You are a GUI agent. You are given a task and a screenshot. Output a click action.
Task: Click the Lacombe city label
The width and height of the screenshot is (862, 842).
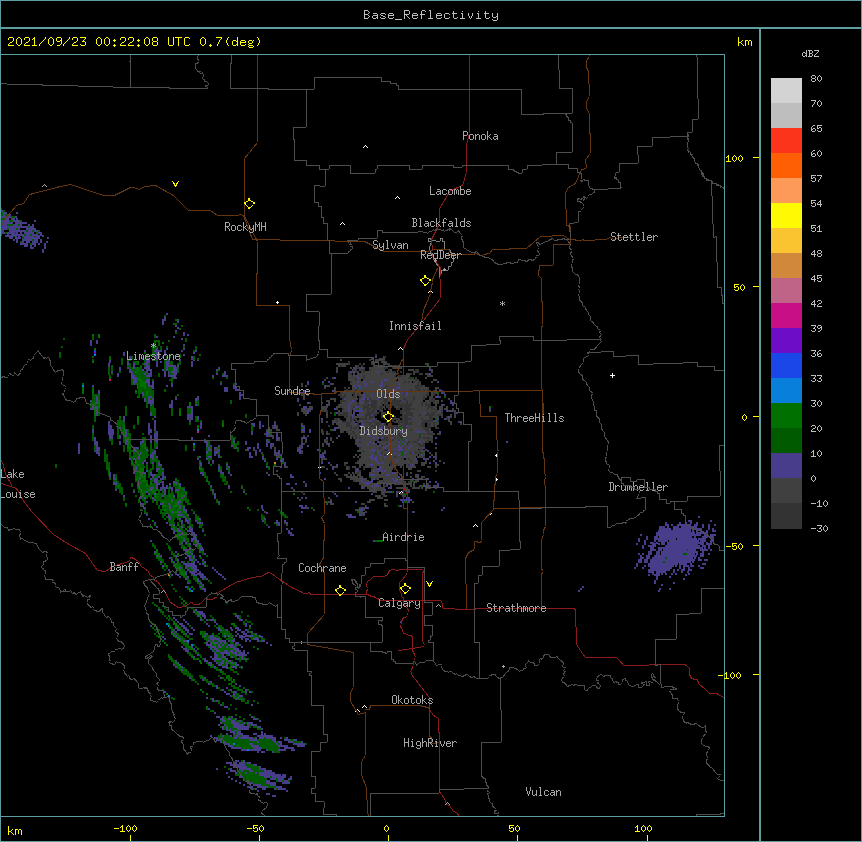click(450, 191)
